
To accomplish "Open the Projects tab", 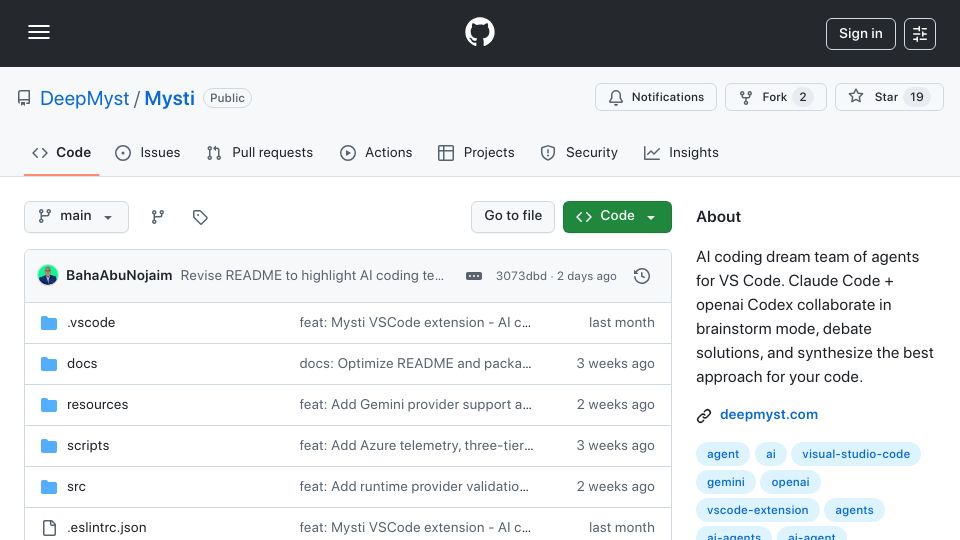I will pyautogui.click(x=476, y=152).
